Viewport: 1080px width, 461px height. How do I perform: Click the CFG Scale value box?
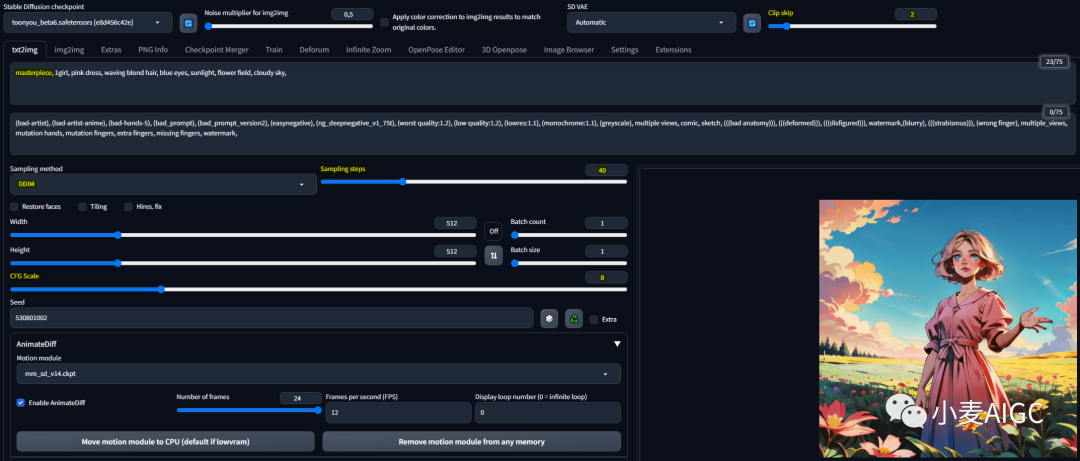[x=606, y=278]
